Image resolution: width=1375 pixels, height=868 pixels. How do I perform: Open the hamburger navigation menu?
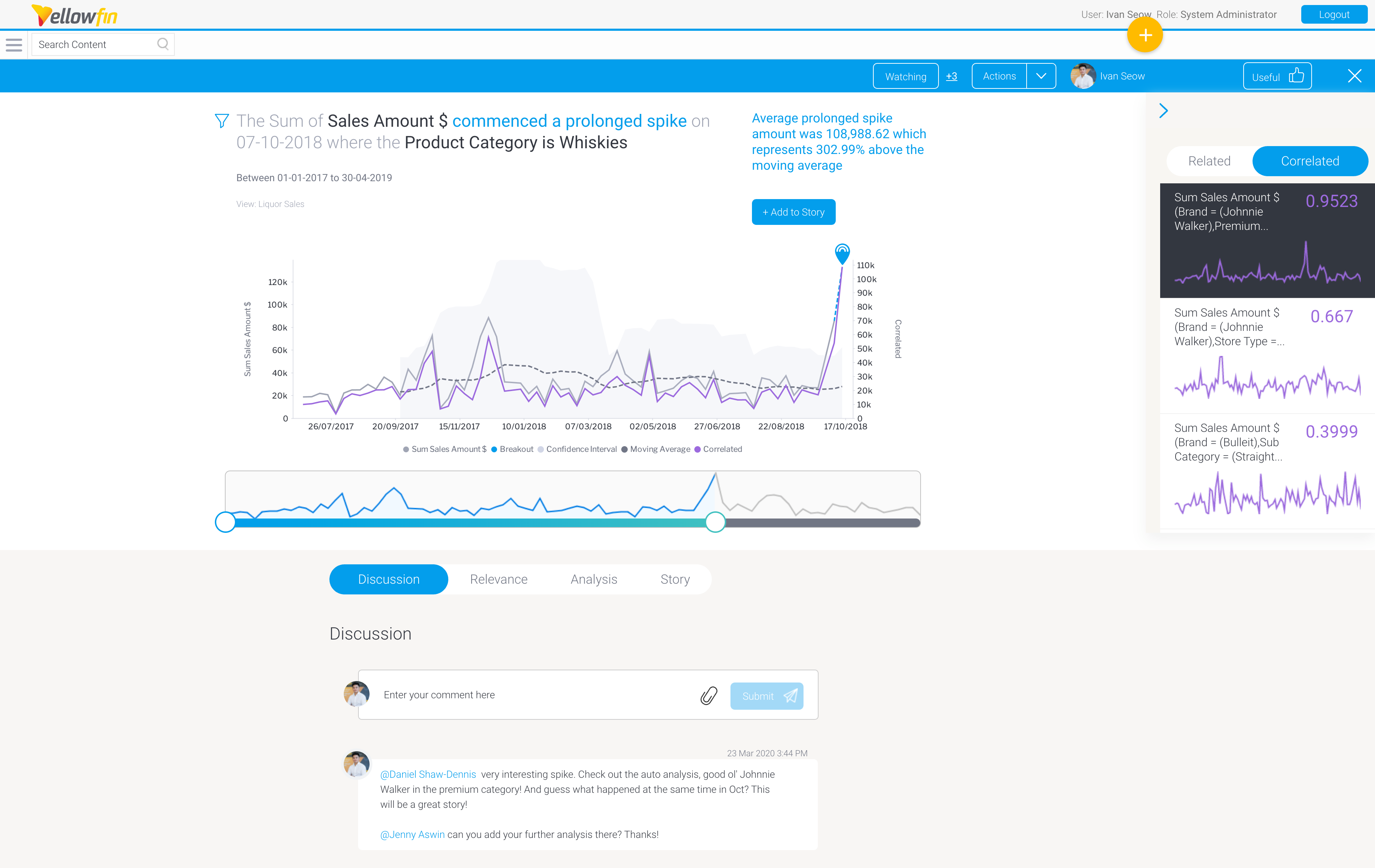[x=14, y=44]
